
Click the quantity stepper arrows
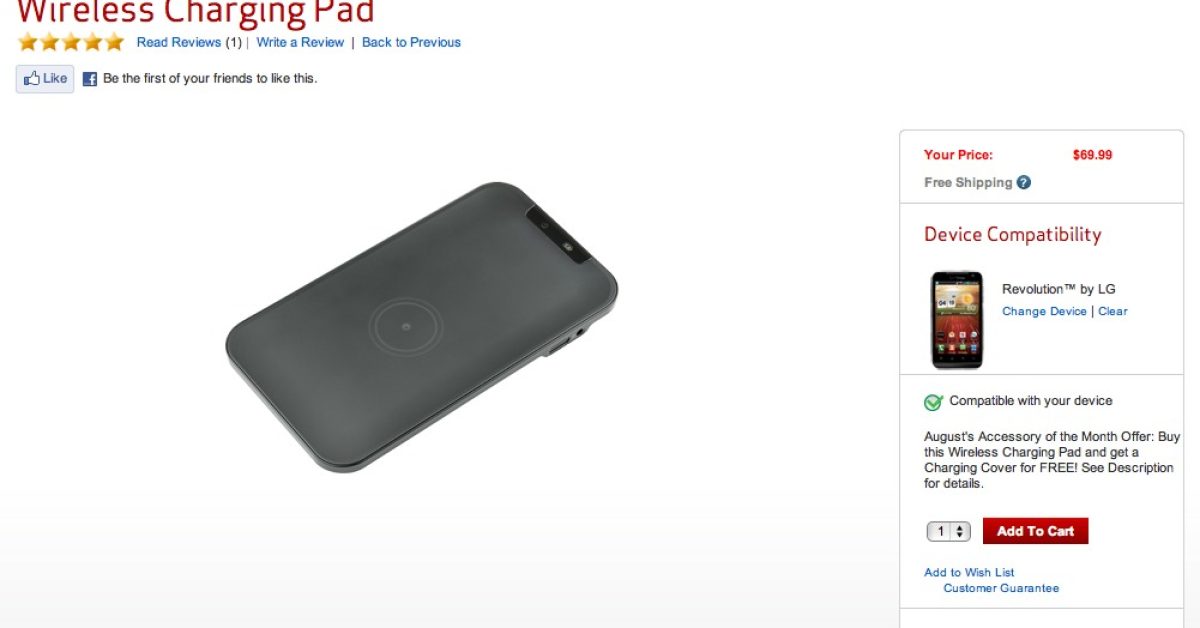pos(961,532)
